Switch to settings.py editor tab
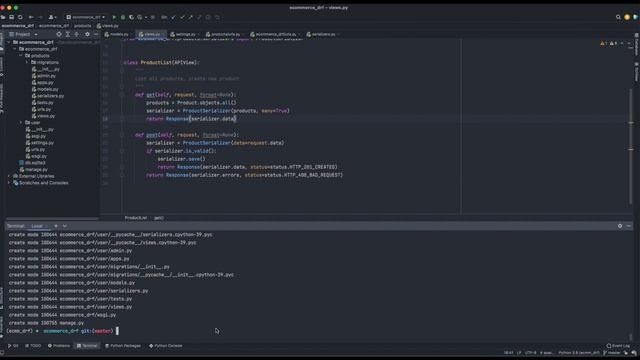 click(x=184, y=34)
